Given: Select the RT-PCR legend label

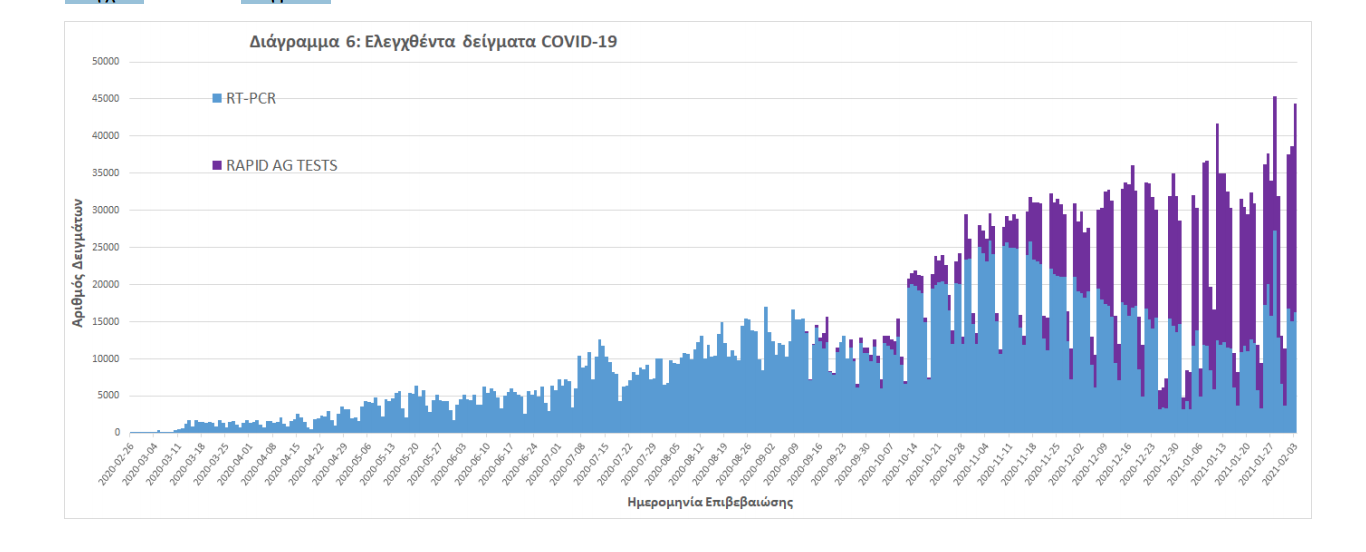Looking at the screenshot, I should (251, 98).
